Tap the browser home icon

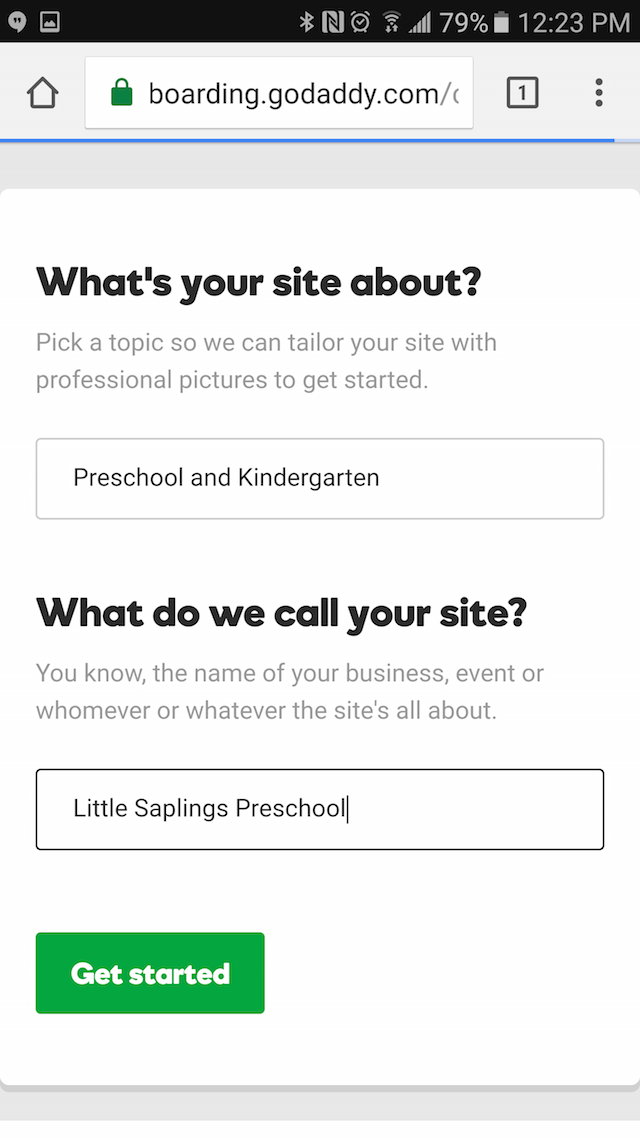[43, 93]
